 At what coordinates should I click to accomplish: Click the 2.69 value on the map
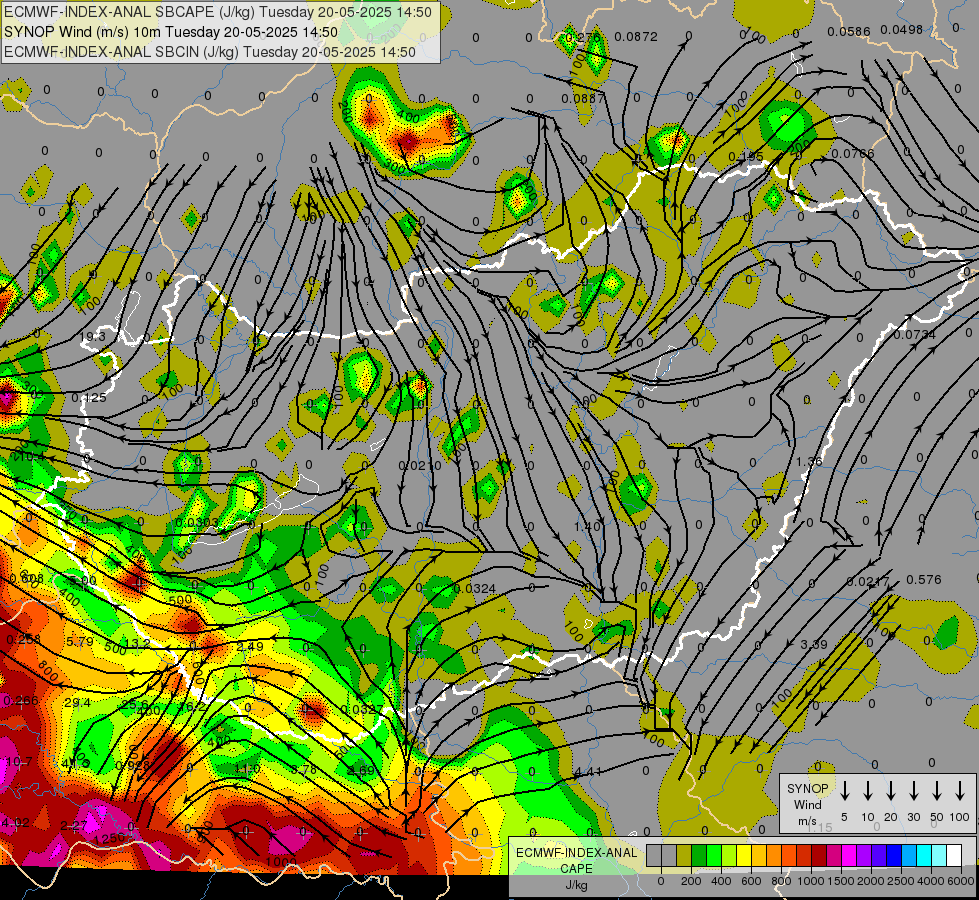[362, 770]
